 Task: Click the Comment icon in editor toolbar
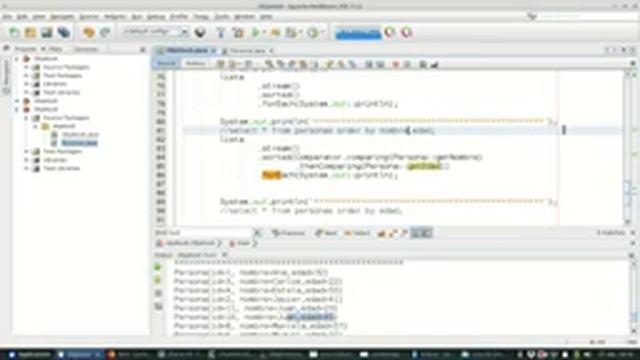[x=423, y=64]
